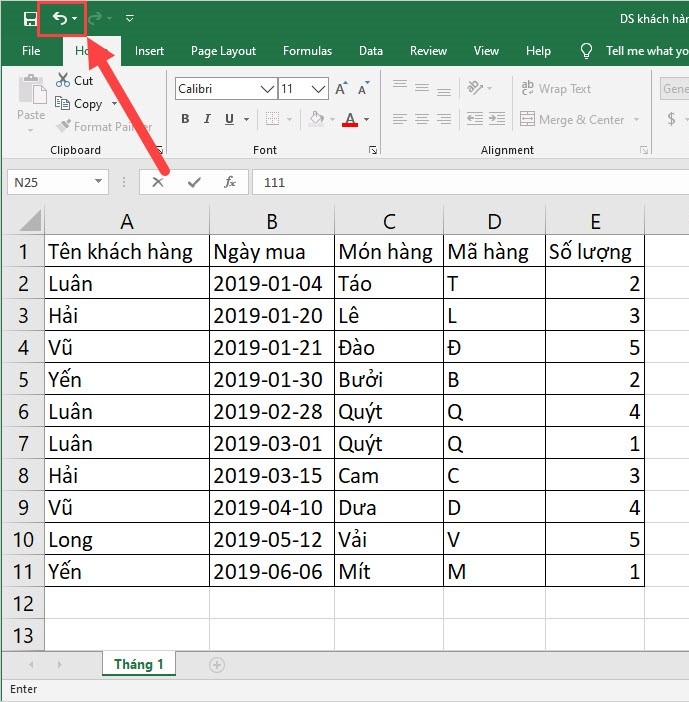Toggle Wrap Text
Image resolution: width=689 pixels, height=702 pixels.
pyautogui.click(x=556, y=89)
